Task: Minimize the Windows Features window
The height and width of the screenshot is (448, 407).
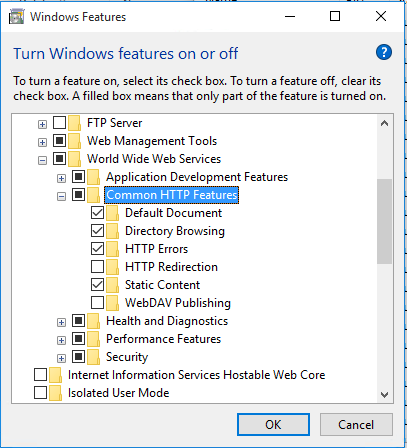Action: (x=290, y=16)
